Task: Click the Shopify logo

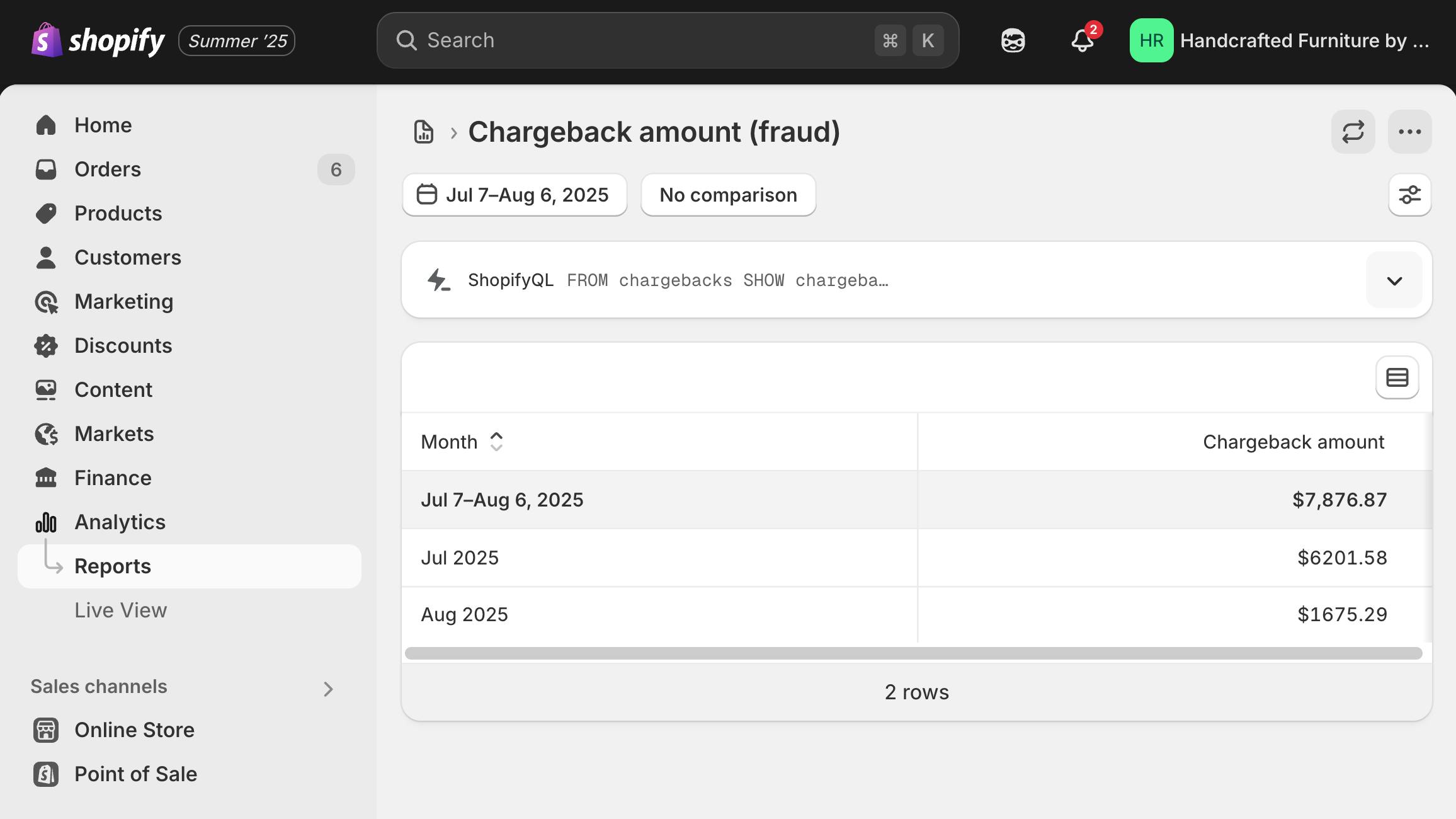Action: tap(98, 41)
